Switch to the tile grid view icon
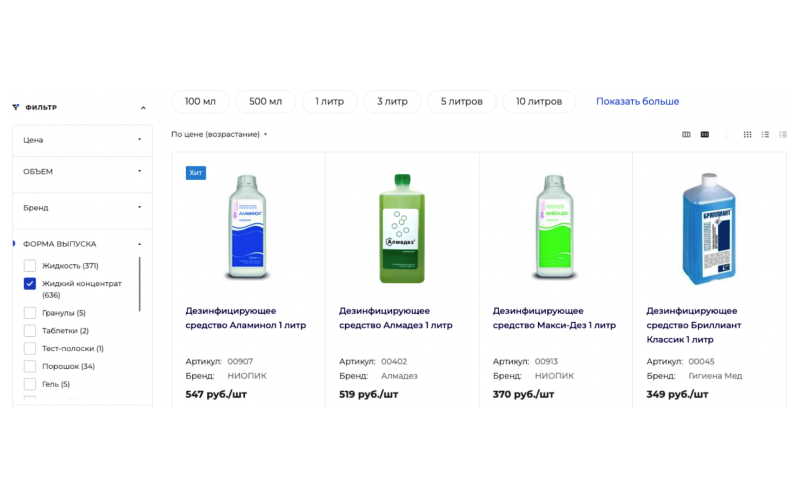Viewport: 800px width, 500px height. [x=747, y=134]
